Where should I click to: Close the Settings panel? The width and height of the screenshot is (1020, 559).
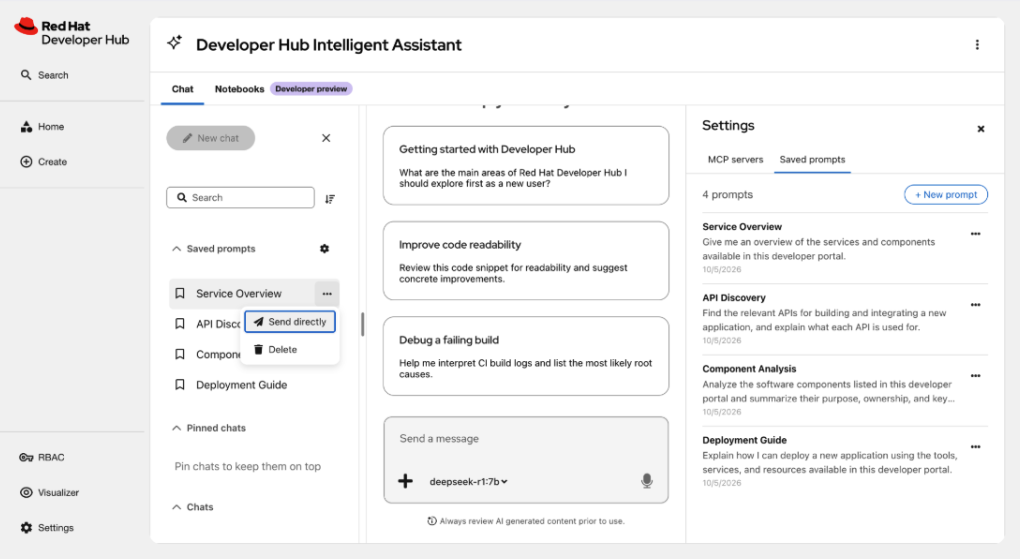(x=981, y=129)
